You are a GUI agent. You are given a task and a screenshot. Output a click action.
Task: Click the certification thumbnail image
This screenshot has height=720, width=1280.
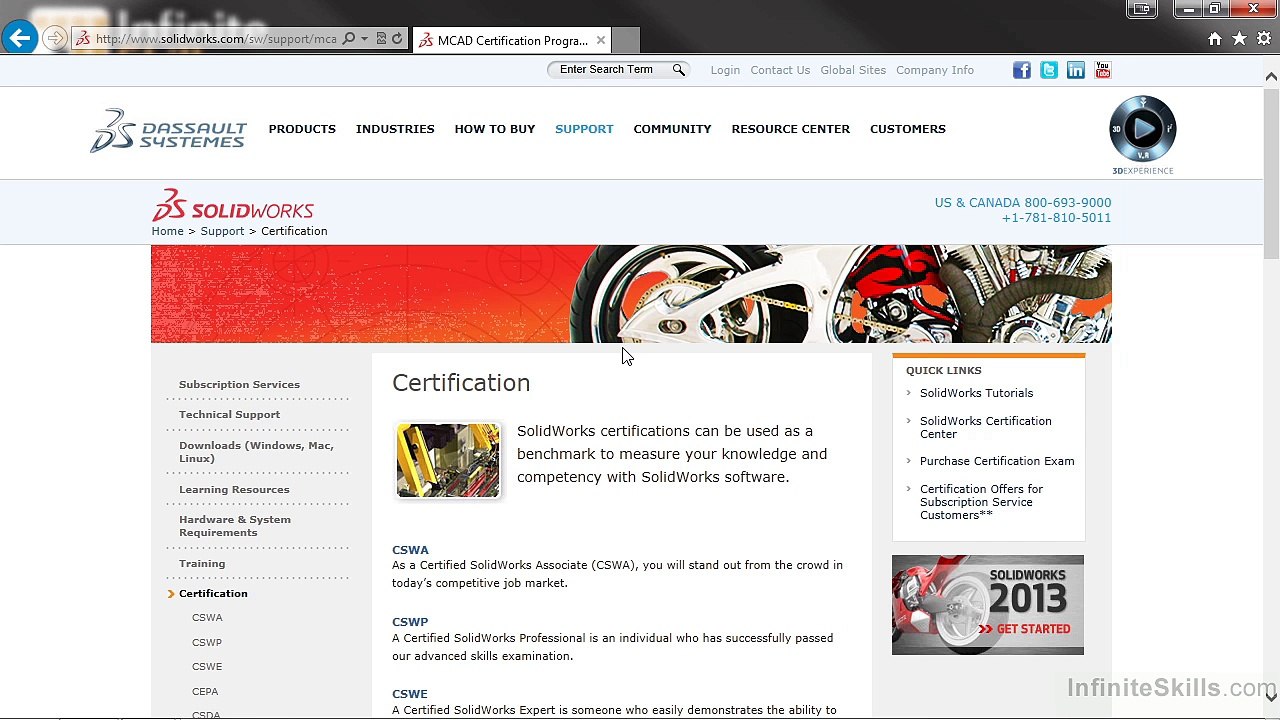pos(448,460)
